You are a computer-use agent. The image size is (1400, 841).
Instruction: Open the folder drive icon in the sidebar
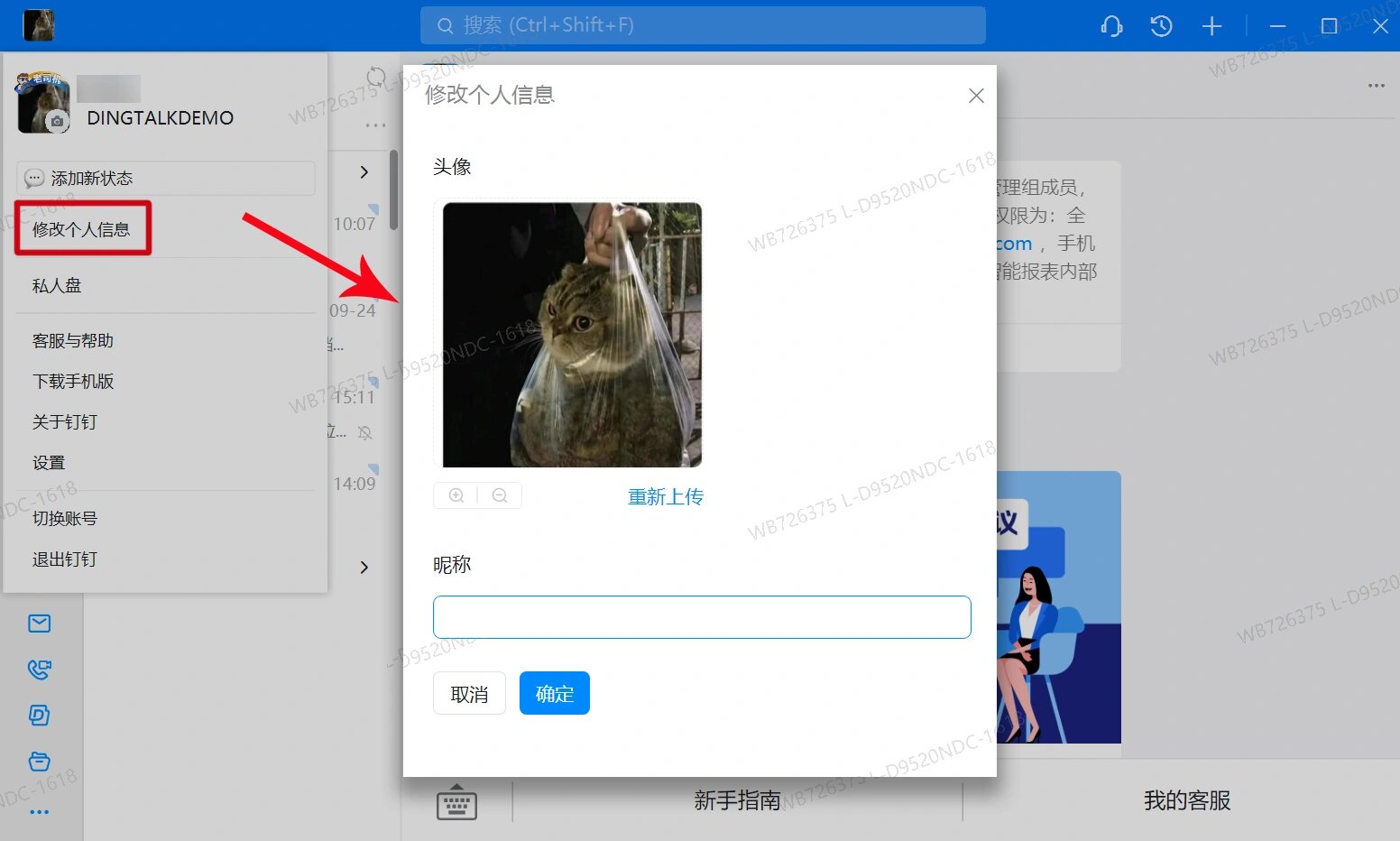click(39, 762)
